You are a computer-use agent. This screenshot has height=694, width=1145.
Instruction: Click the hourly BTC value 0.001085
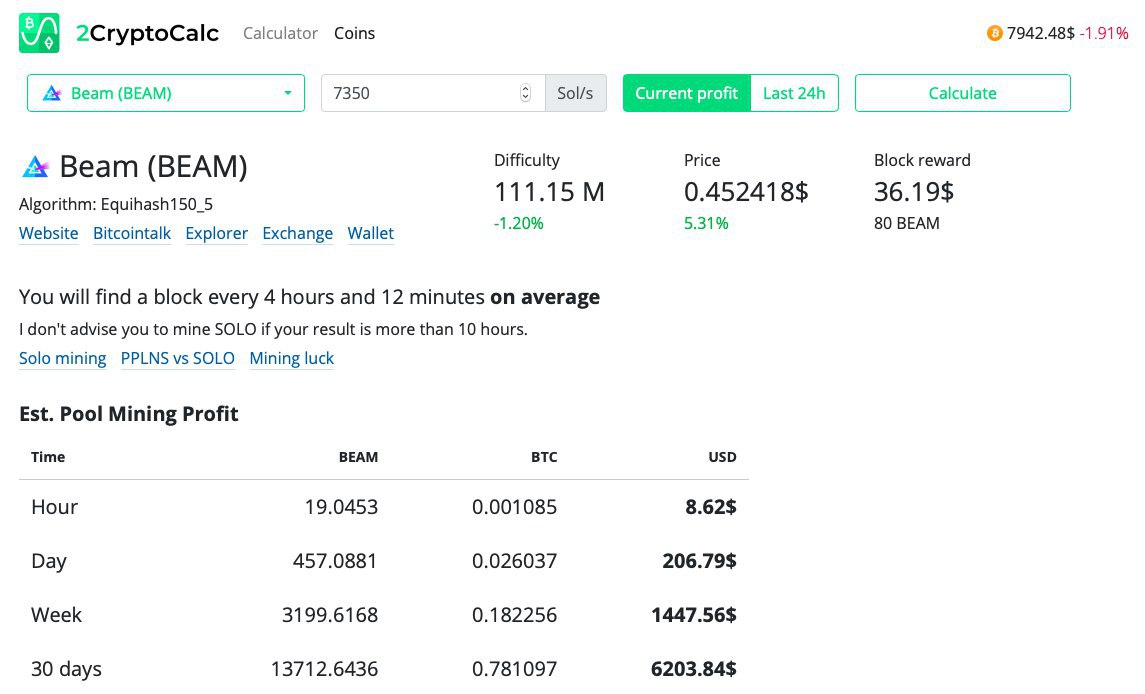point(515,507)
